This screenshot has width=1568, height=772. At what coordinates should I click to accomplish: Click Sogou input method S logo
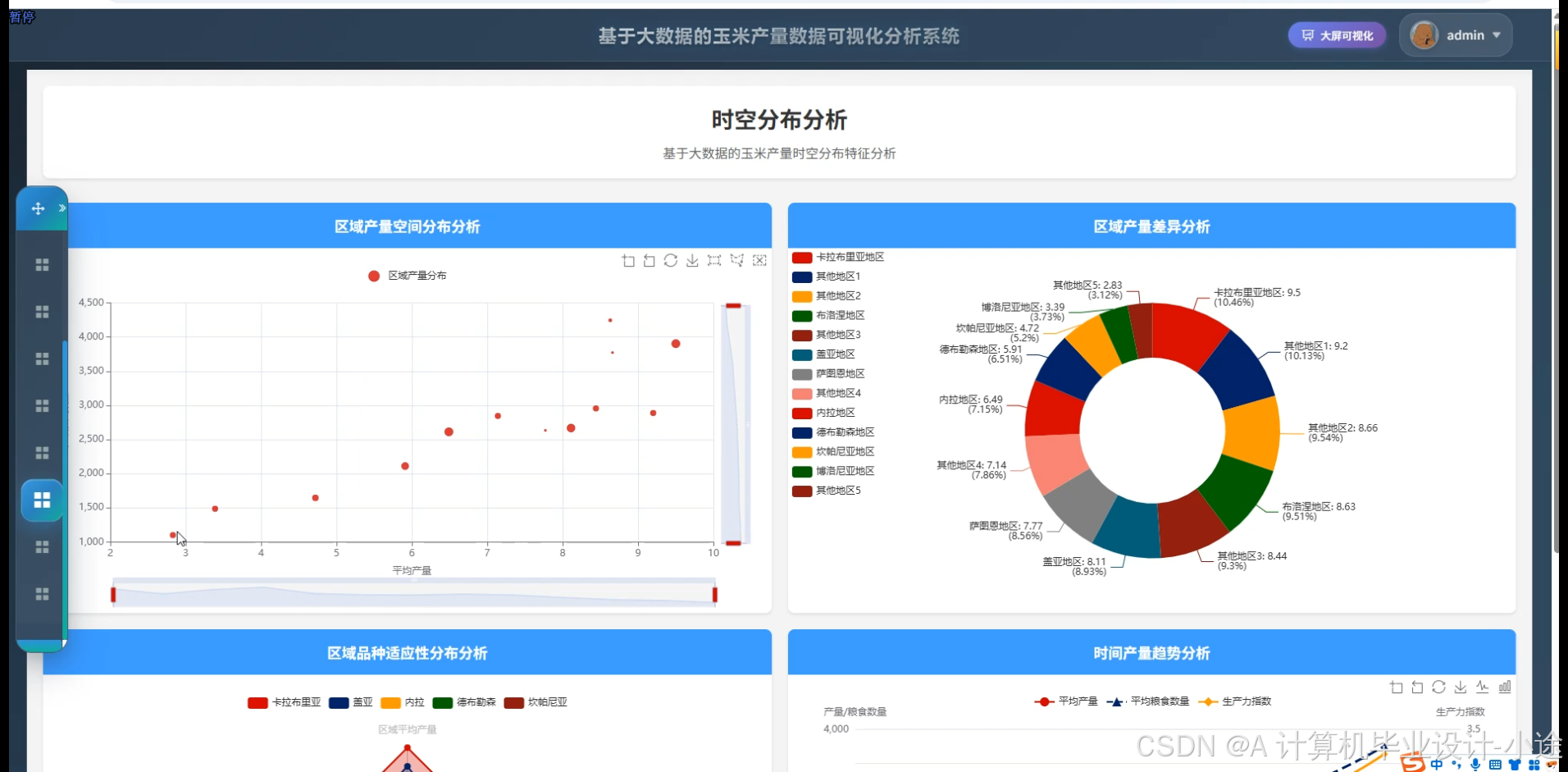1413,764
